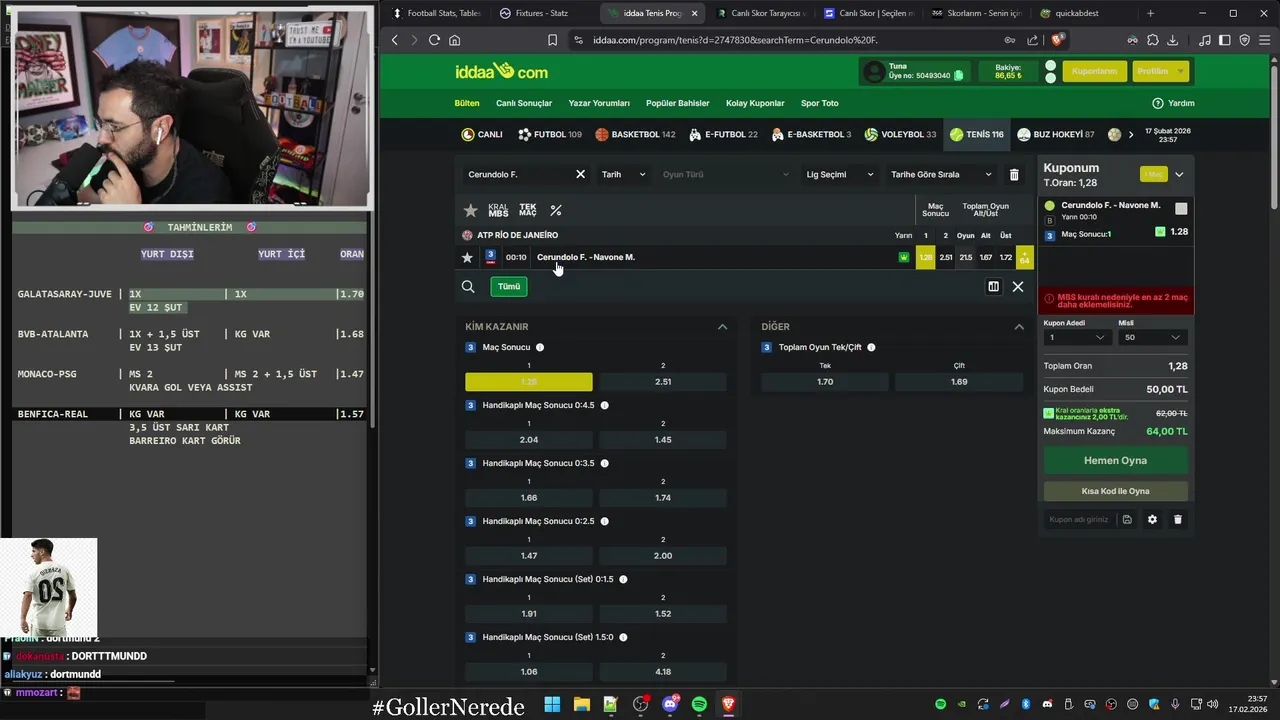Select the Voleybol sport tab
This screenshot has height=720, width=1280.
[900, 134]
